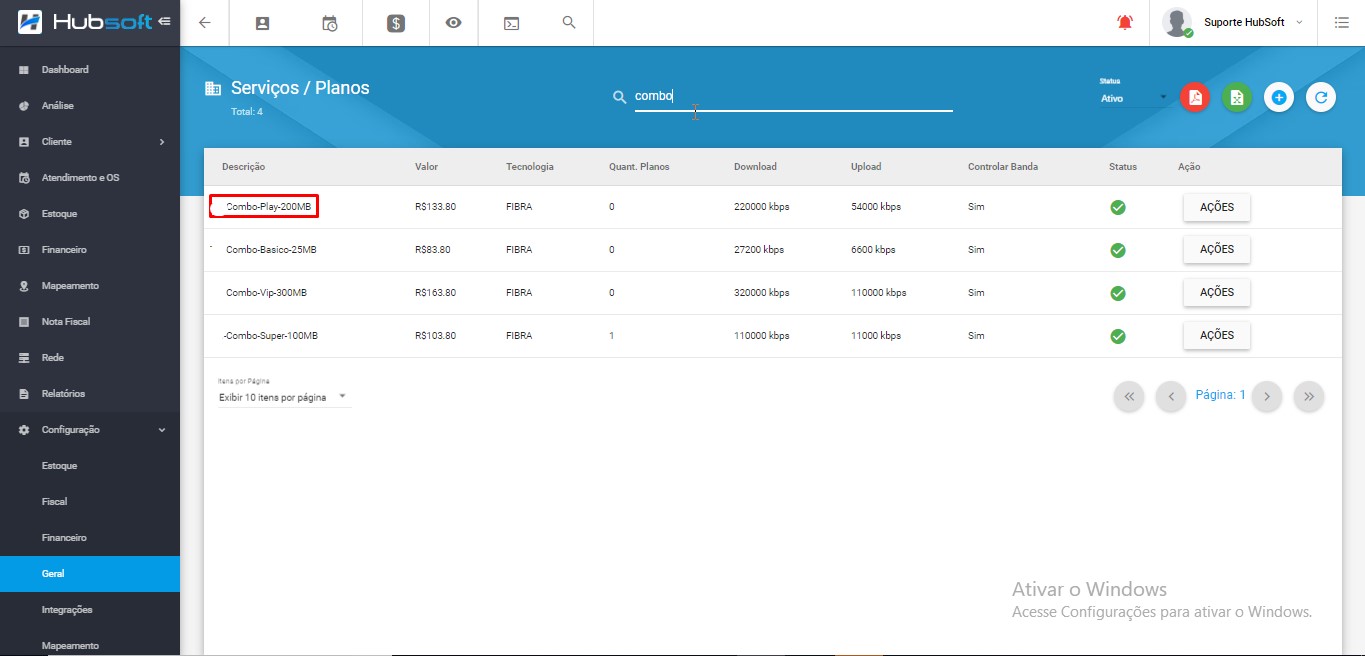Go to the next page arrow
This screenshot has width=1365, height=656.
coord(1267,397)
